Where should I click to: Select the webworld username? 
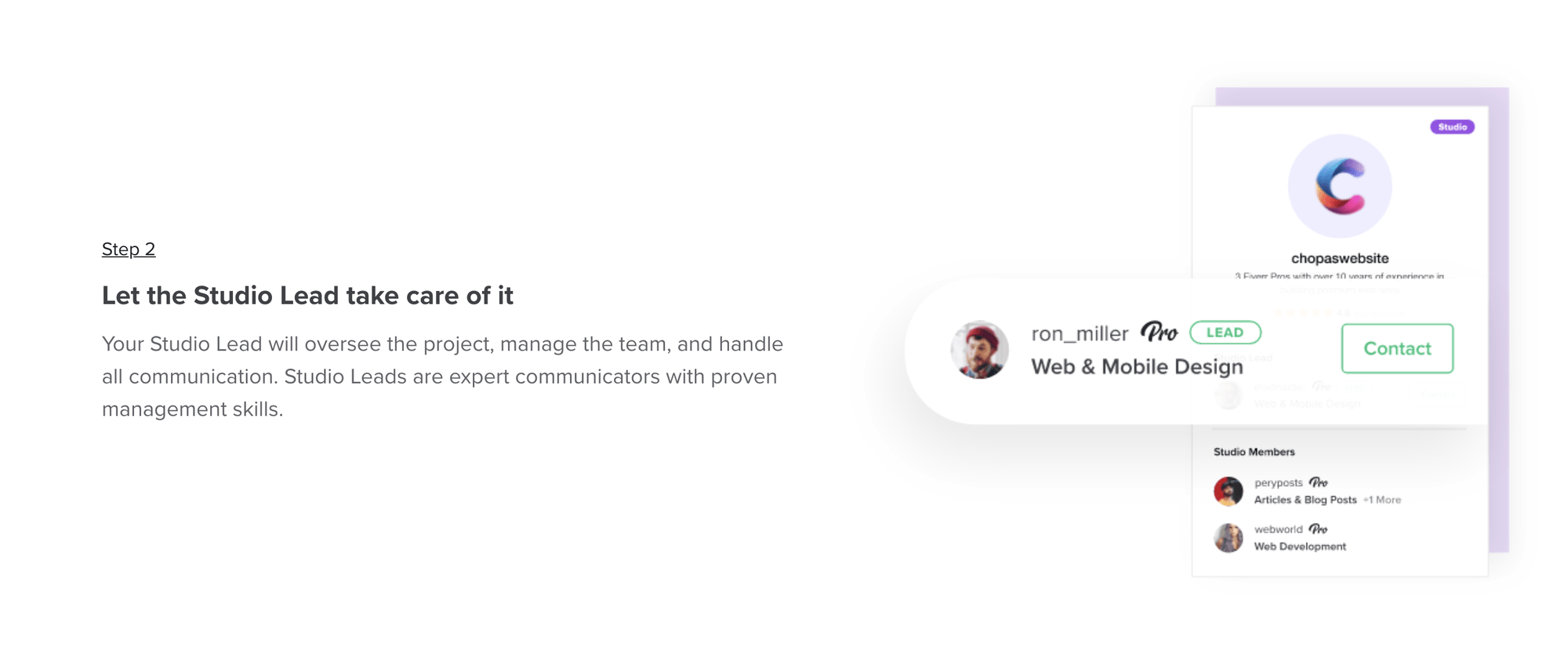(x=1278, y=529)
